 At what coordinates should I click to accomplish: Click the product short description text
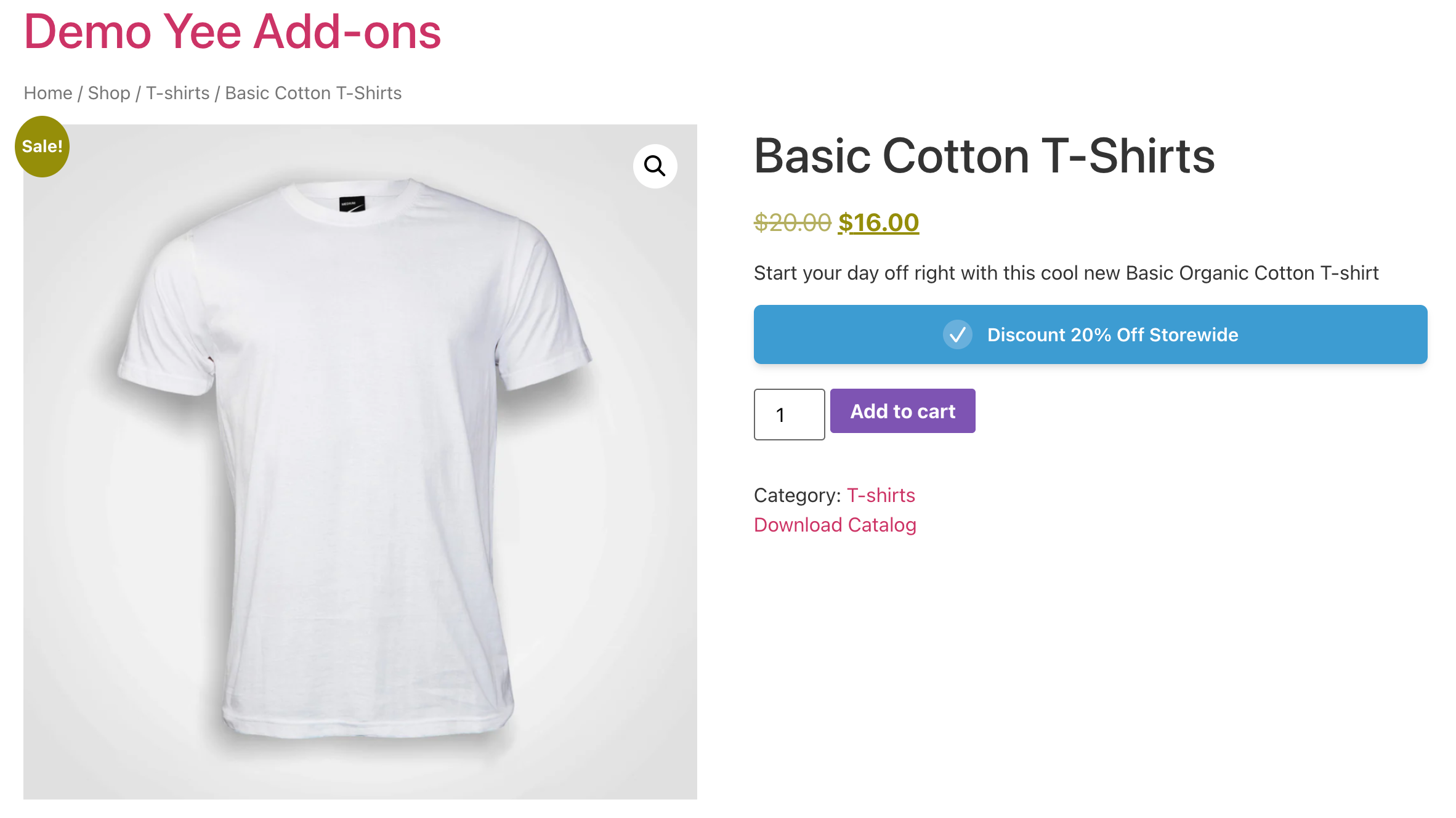[x=1066, y=273]
